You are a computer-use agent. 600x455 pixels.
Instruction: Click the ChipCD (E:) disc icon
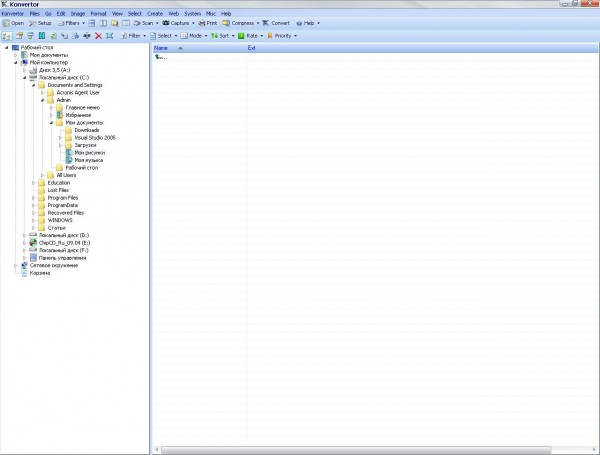click(x=33, y=243)
